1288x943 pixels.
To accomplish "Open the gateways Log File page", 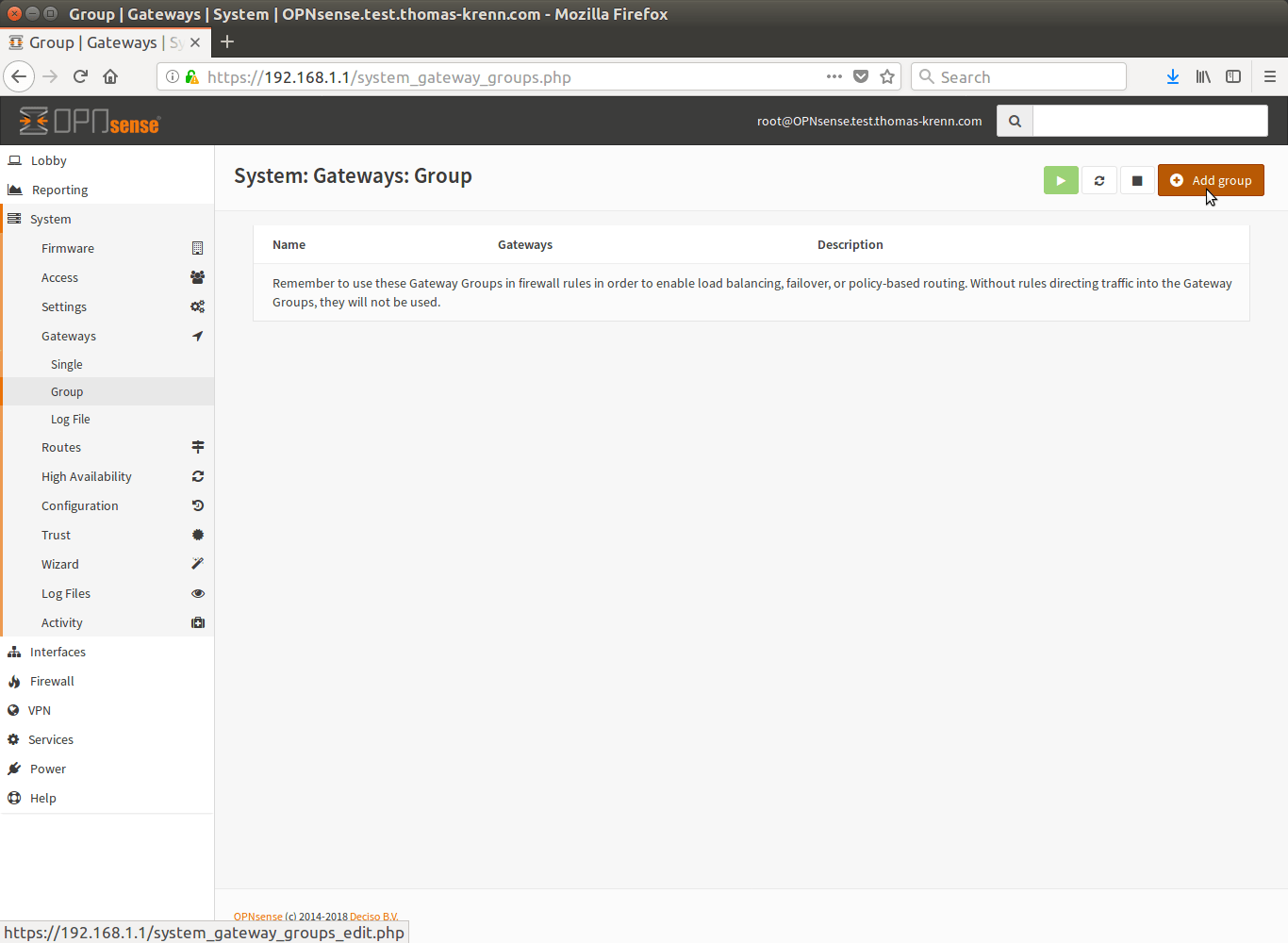I will pyautogui.click(x=71, y=419).
